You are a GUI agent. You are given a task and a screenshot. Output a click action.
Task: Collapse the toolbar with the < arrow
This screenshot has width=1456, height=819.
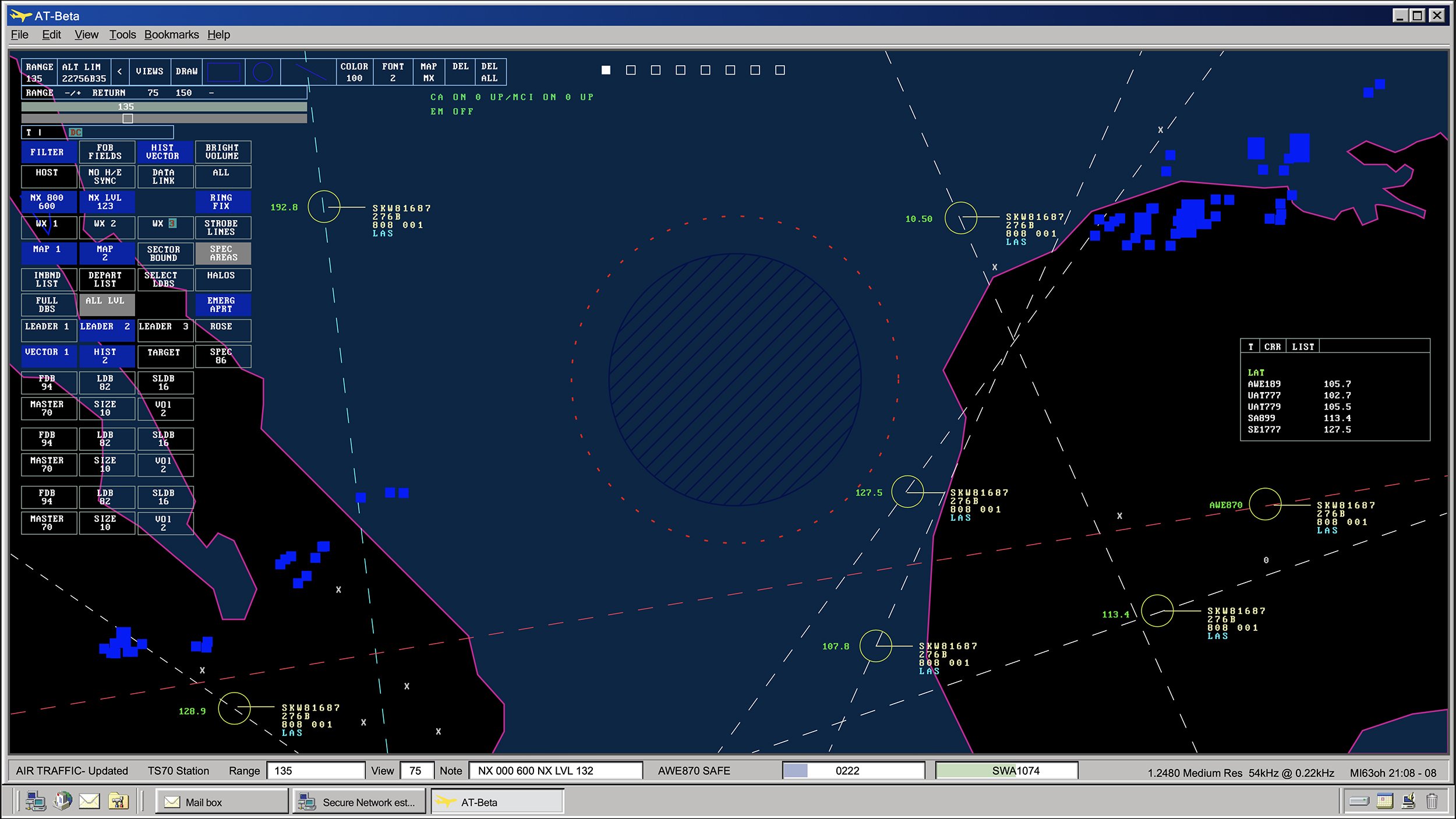click(120, 71)
